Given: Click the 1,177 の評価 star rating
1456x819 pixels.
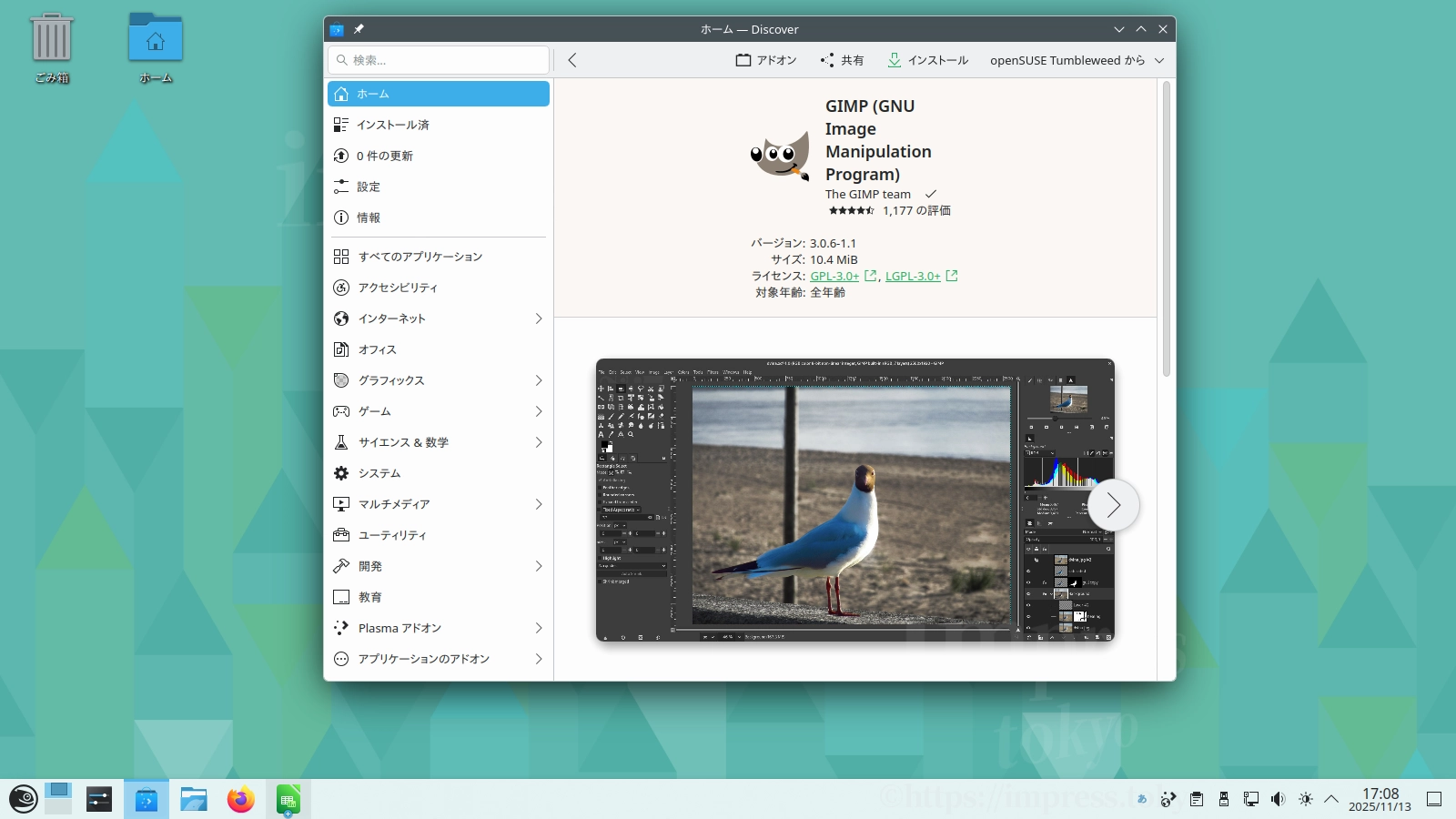Looking at the screenshot, I should (889, 210).
